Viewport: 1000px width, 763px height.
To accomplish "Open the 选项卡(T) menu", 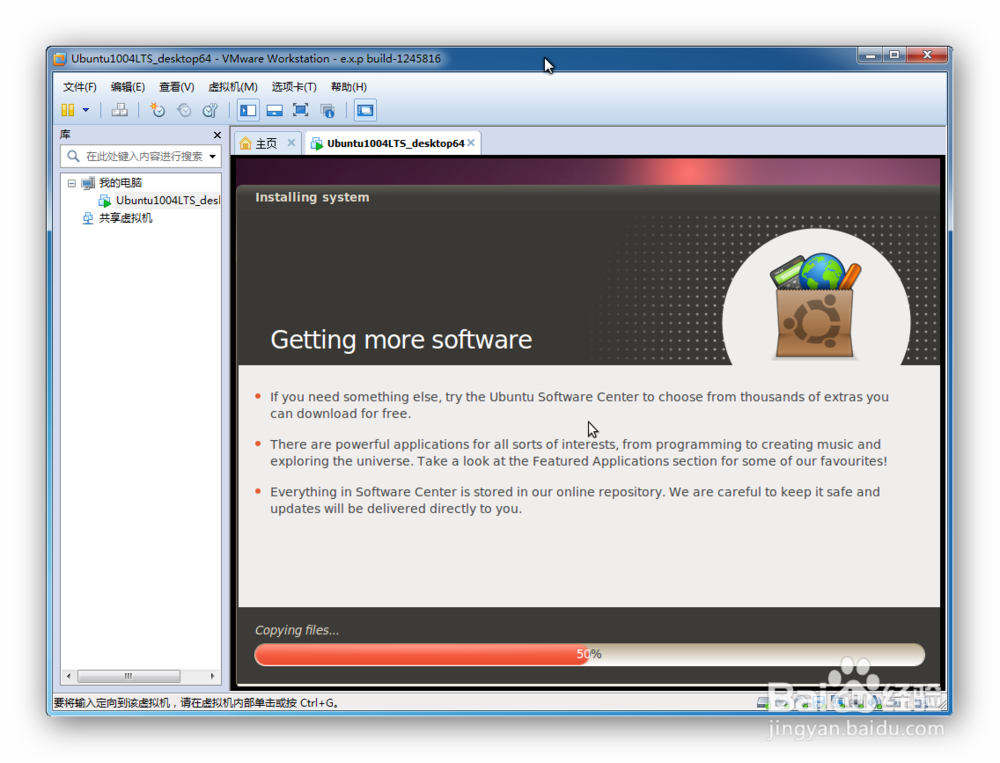I will (x=294, y=87).
